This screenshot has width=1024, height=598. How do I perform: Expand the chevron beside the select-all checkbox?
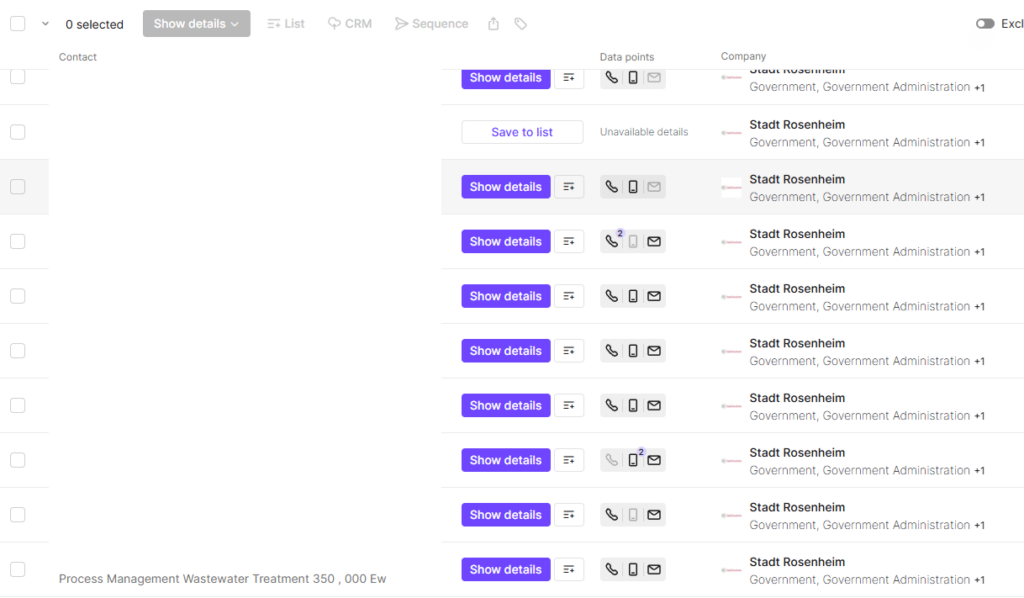point(45,24)
